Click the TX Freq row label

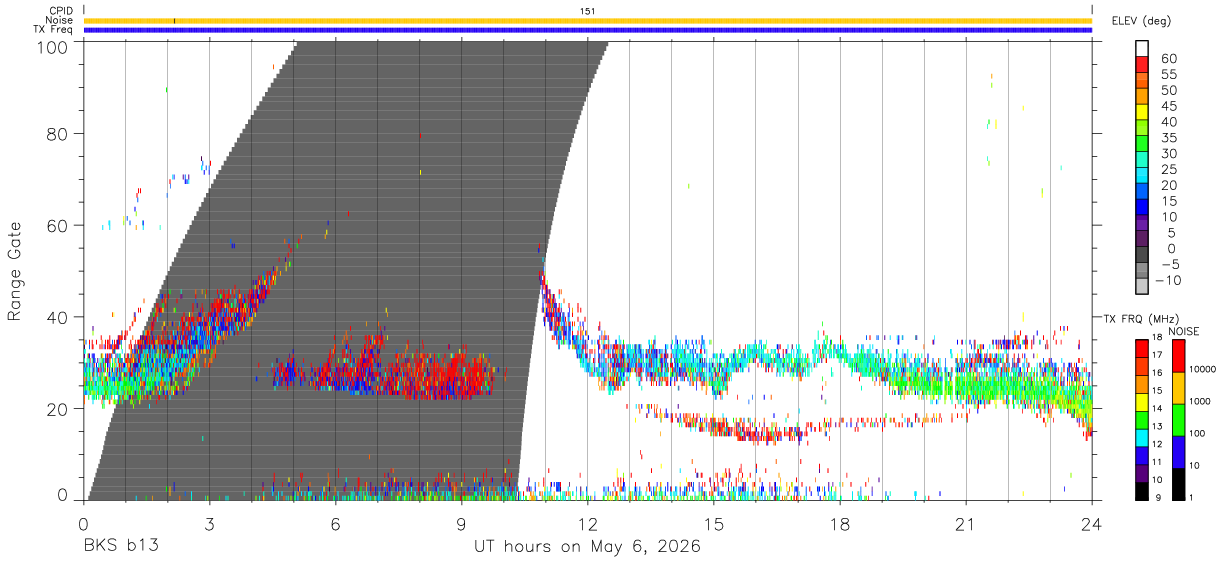(x=53, y=30)
